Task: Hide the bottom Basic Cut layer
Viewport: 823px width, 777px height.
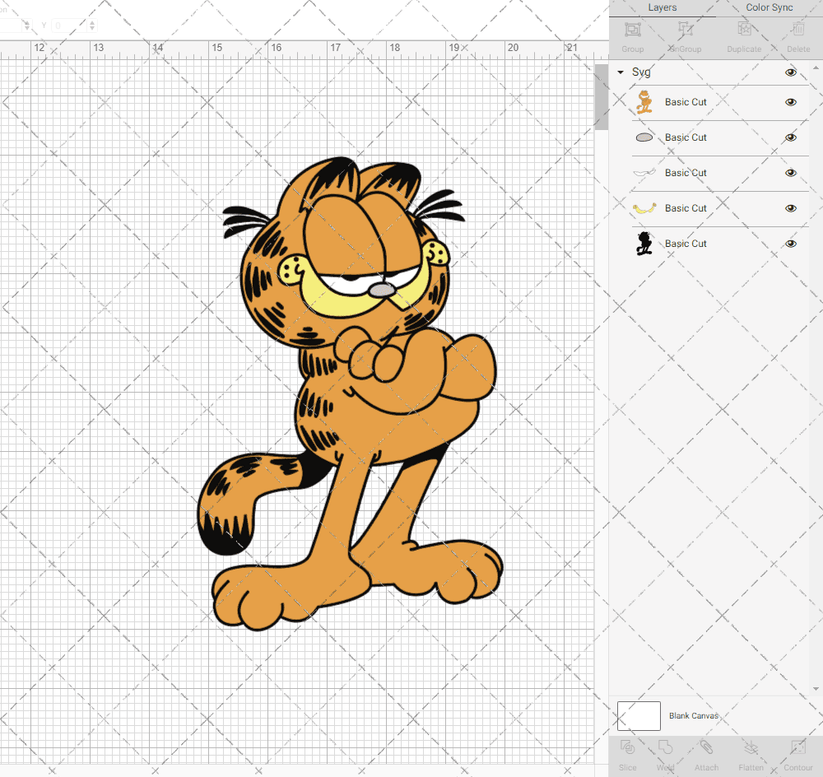Action: 790,243
